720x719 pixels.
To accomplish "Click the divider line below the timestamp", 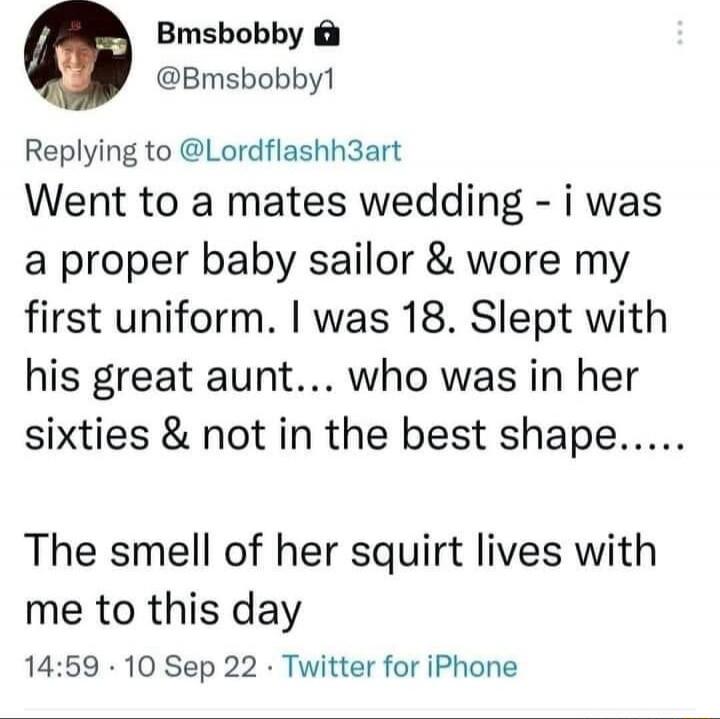I will tap(360, 710).
